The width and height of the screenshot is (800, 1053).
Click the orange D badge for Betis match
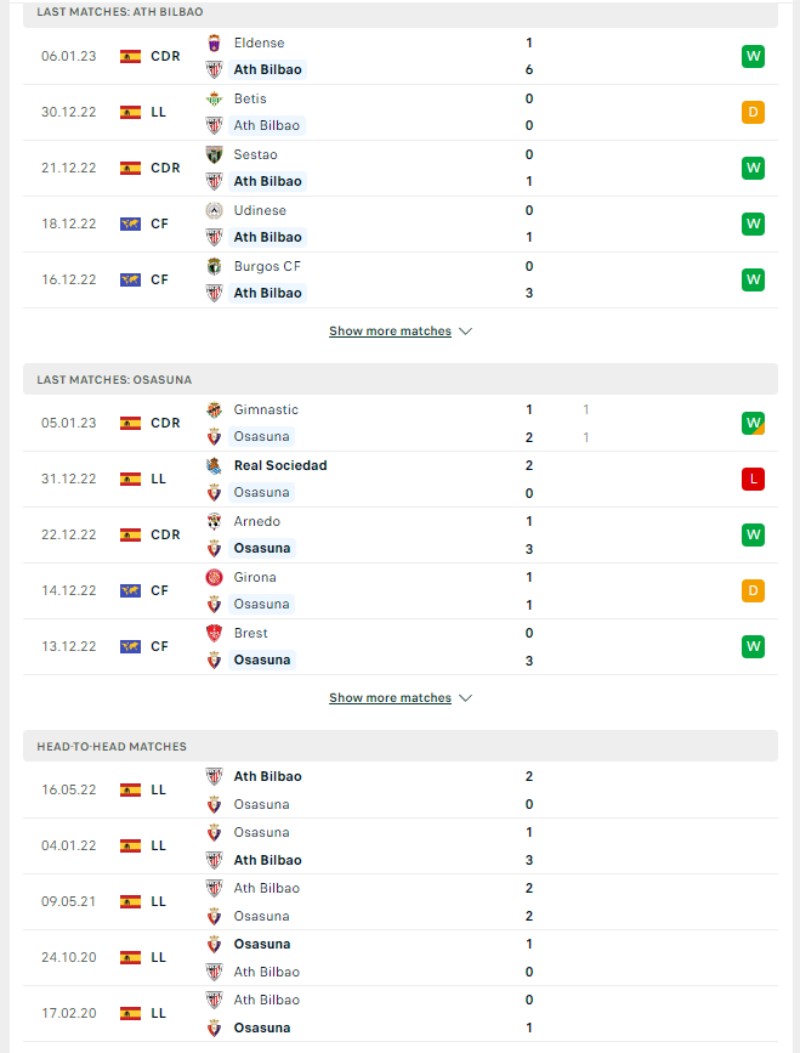pos(753,112)
